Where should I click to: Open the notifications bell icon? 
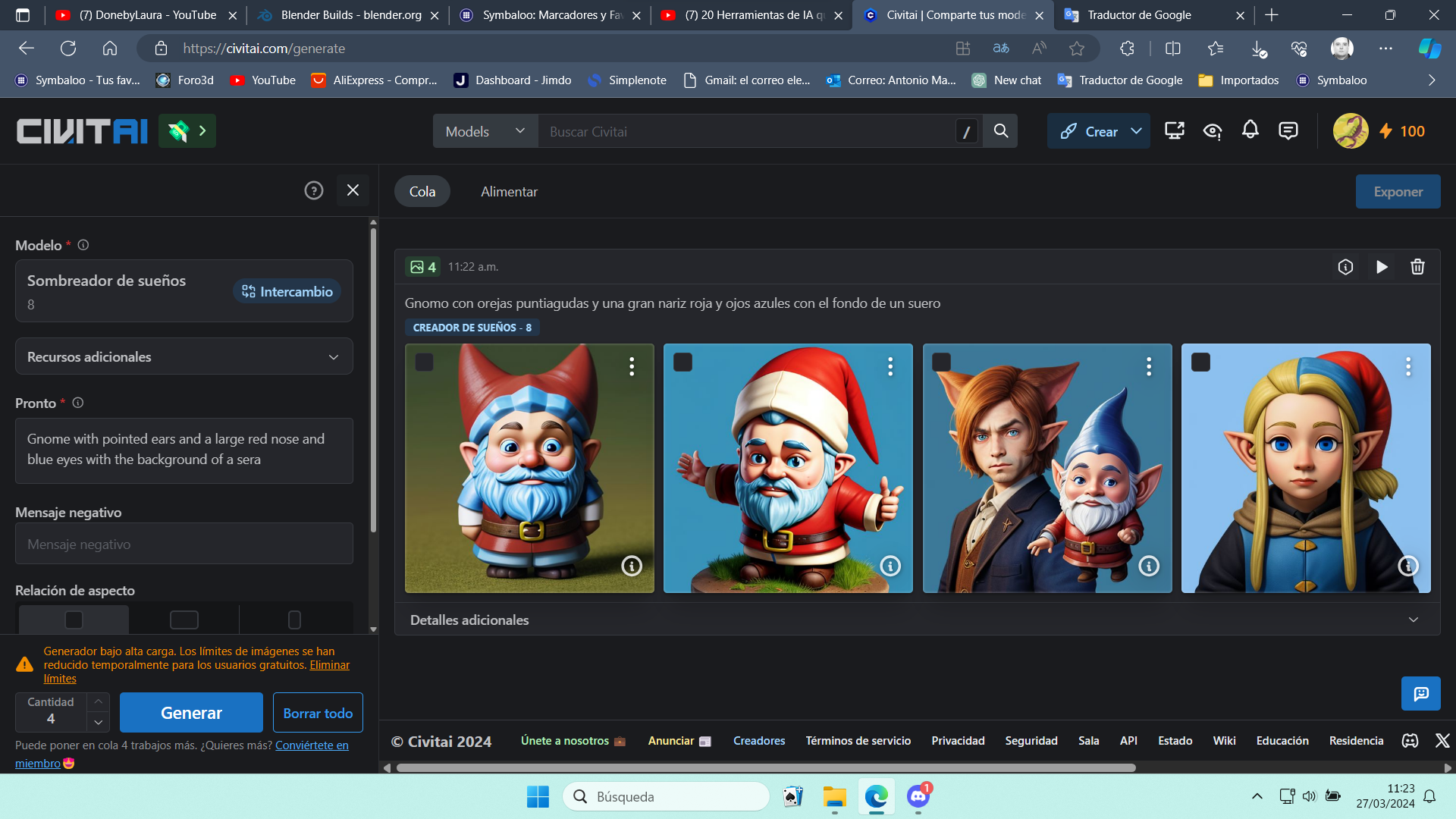pos(1250,130)
